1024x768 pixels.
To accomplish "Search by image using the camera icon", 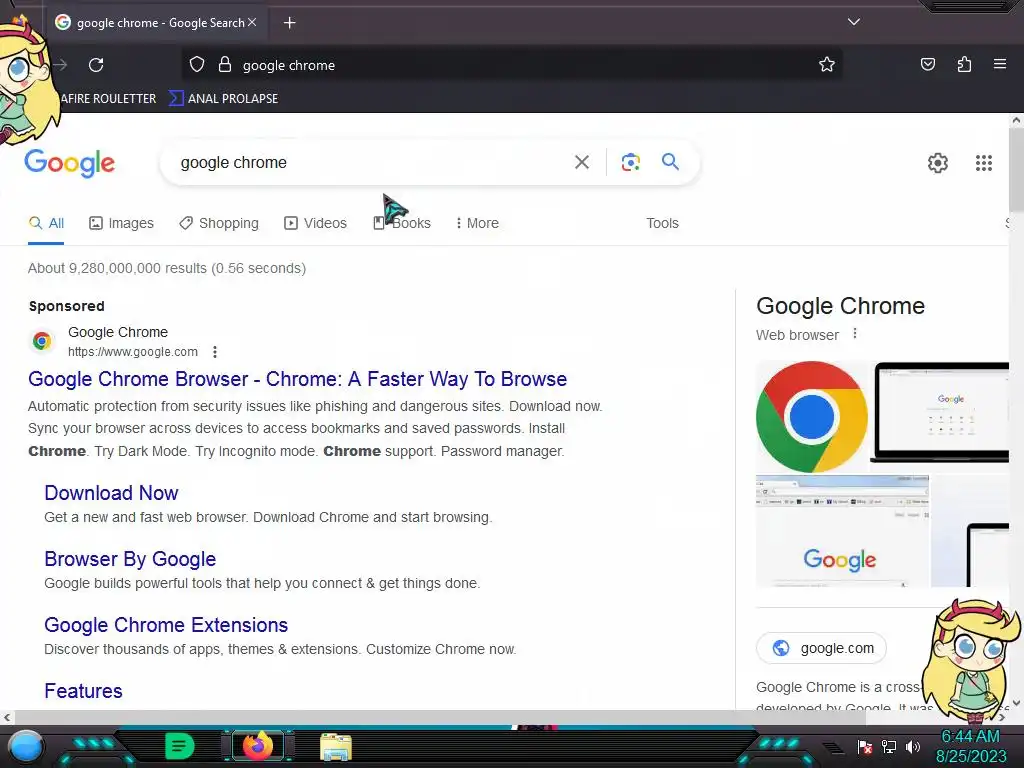I will (630, 162).
